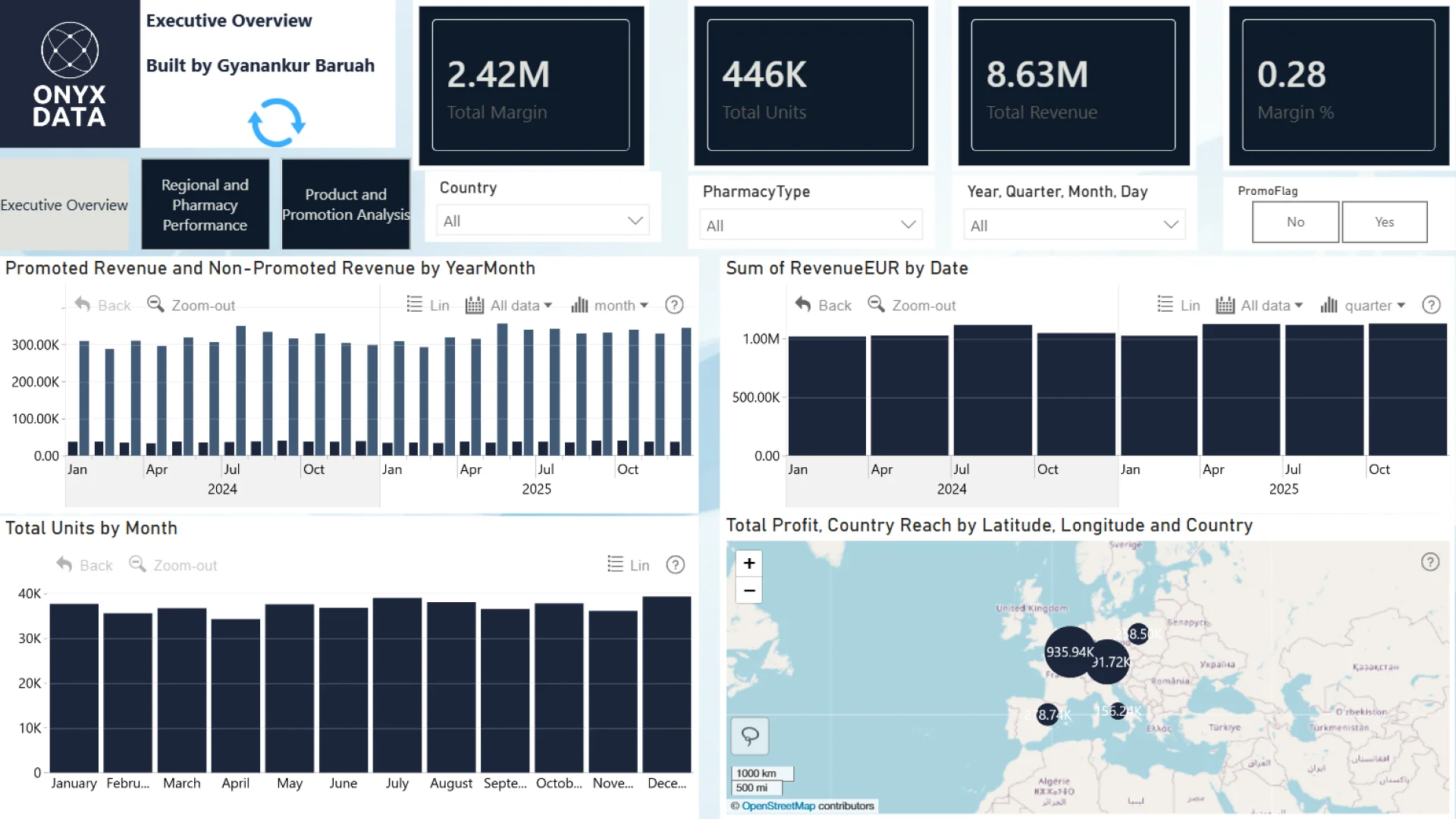Select PromoFlag Yes option
The height and width of the screenshot is (819, 1456).
[x=1384, y=222]
